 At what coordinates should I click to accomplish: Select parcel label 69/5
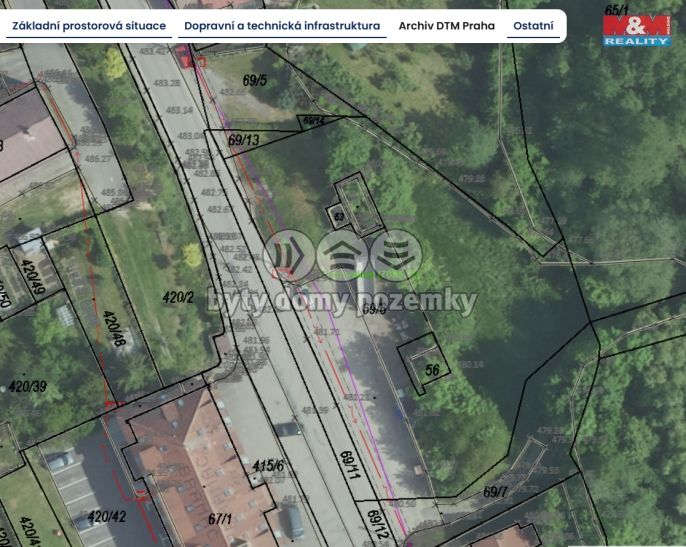click(255, 80)
